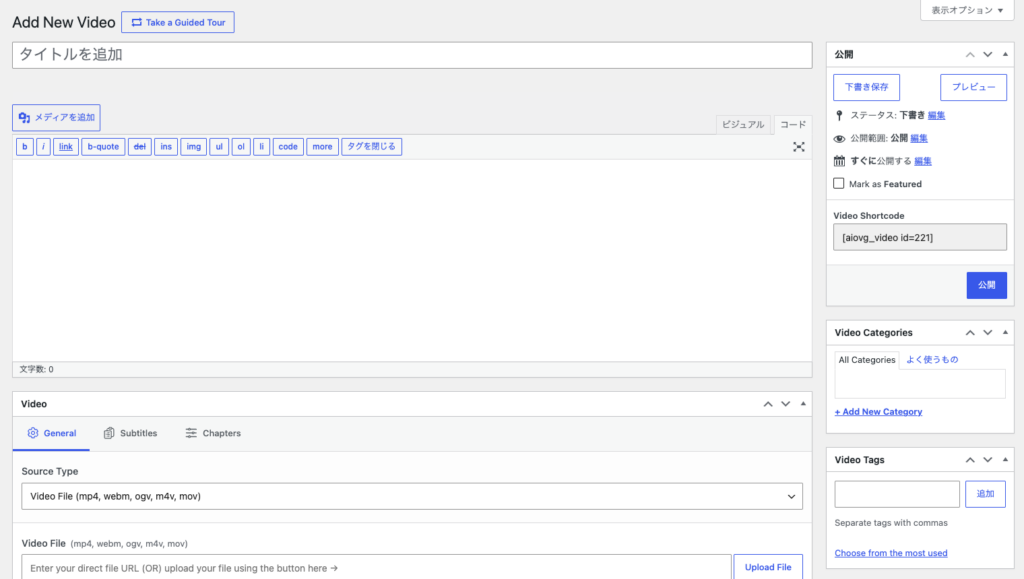This screenshot has width=1024, height=579.
Task: Click Choose from the most used
Action: click(x=891, y=553)
